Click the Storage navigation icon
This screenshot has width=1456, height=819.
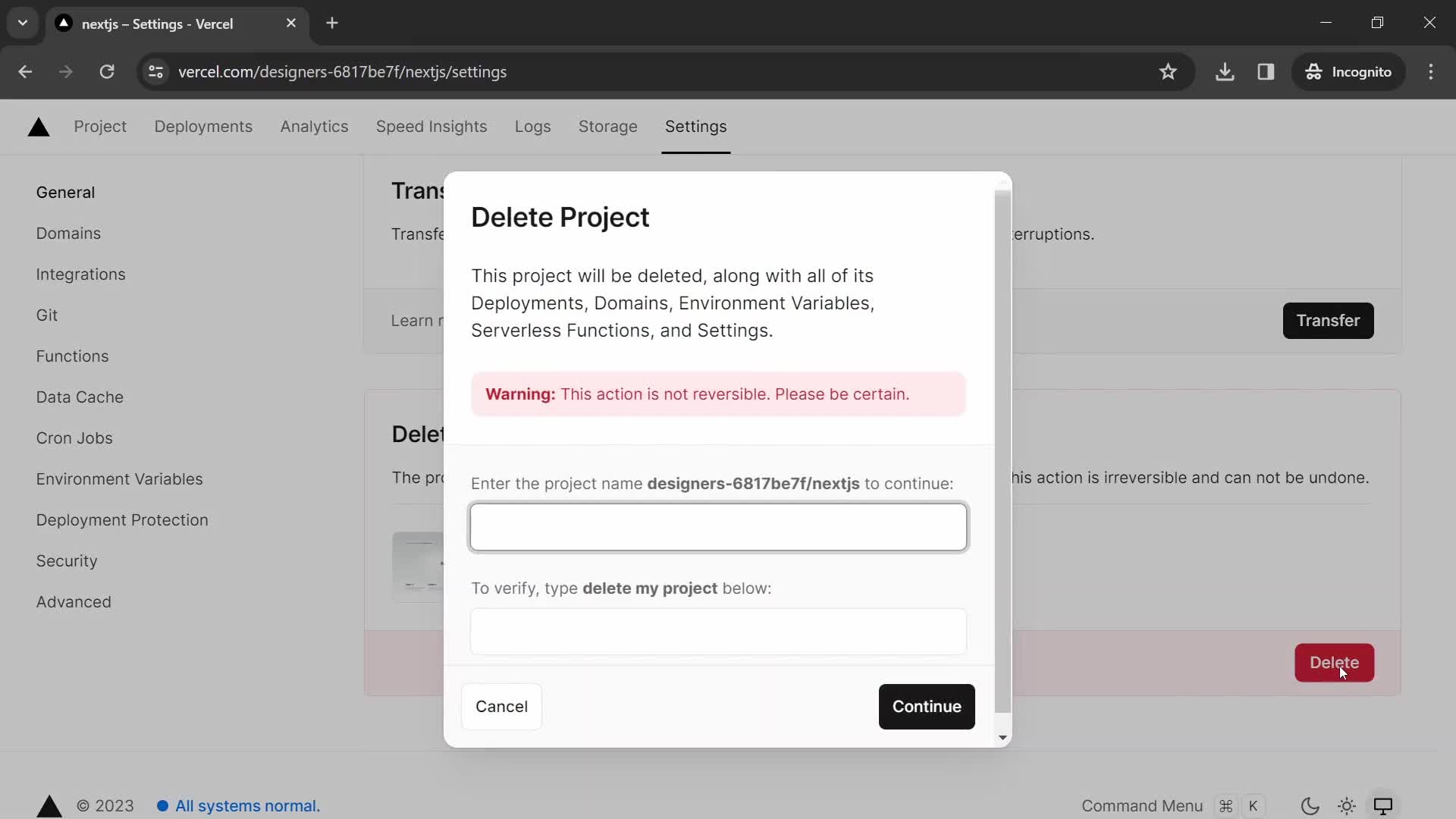point(608,126)
